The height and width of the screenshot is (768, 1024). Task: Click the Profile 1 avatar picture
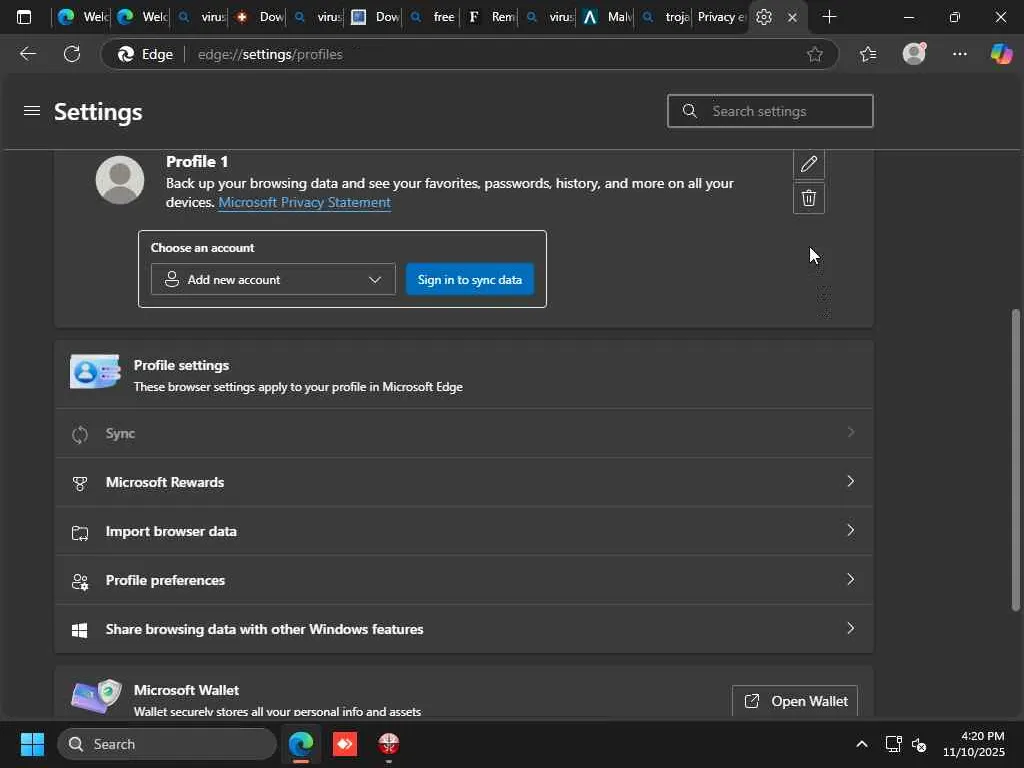pos(120,180)
